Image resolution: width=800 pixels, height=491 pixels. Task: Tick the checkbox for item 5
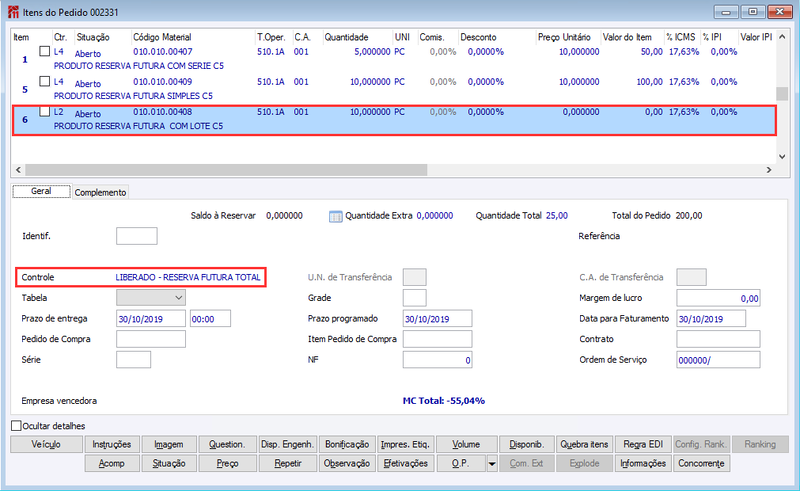coord(45,81)
